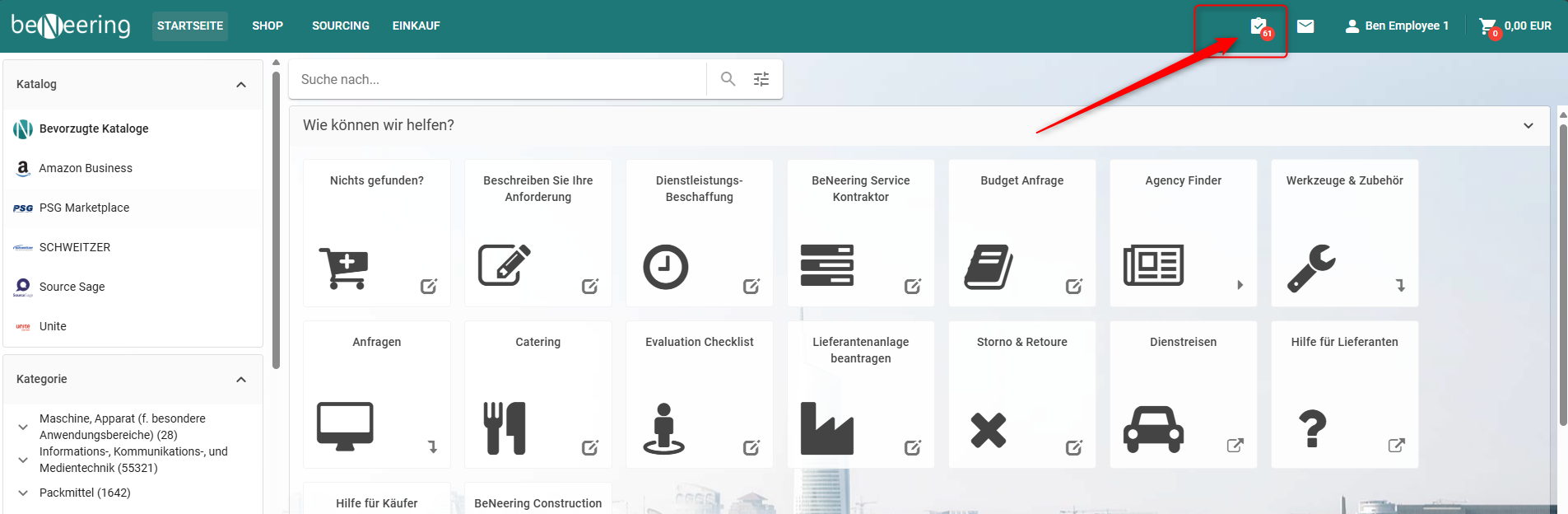The width and height of the screenshot is (1568, 514).
Task: Click server stack icon on BeNeering Service Kontraktor
Action: [827, 265]
